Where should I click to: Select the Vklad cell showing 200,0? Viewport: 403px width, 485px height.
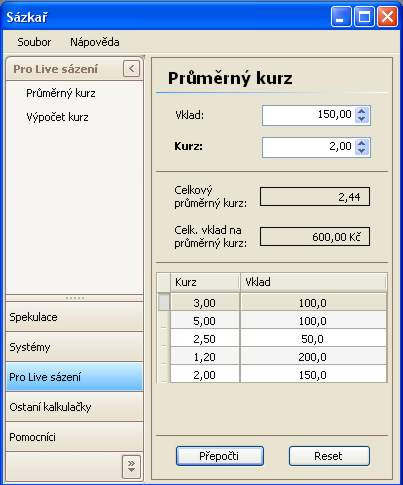click(x=313, y=357)
